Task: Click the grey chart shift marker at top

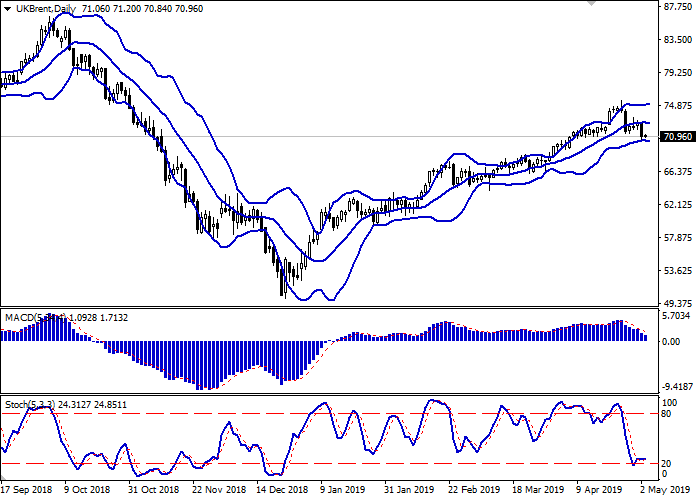Action: [595, 5]
